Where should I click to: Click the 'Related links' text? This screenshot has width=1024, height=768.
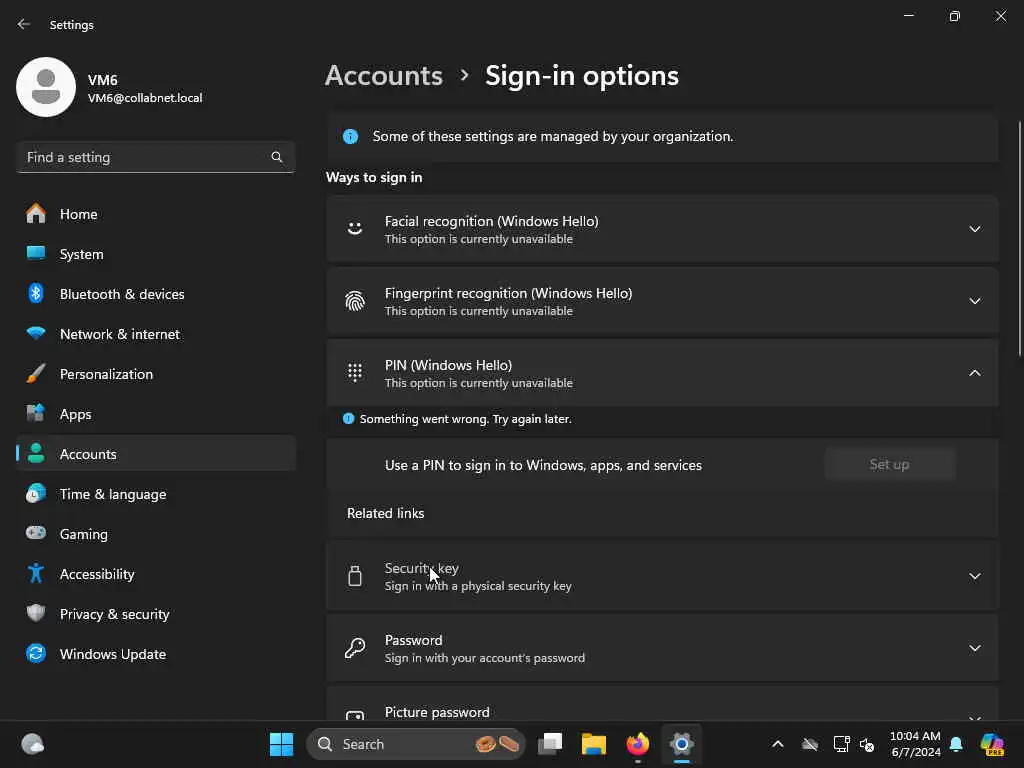(385, 513)
